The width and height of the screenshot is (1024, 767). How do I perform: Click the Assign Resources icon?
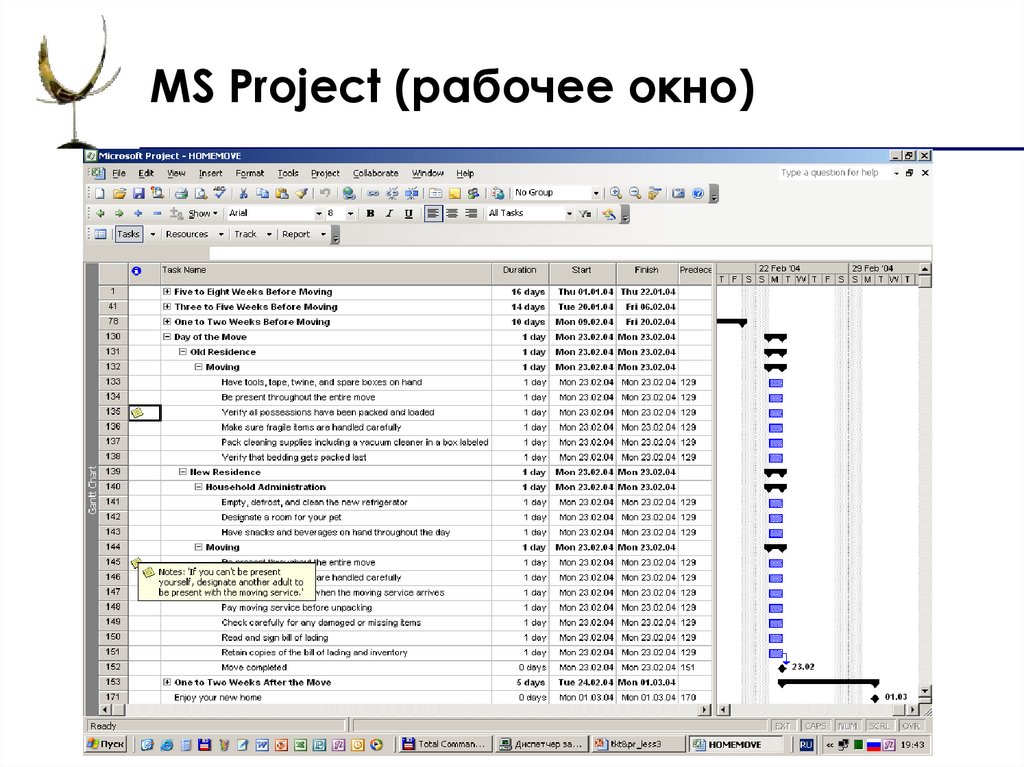(473, 193)
